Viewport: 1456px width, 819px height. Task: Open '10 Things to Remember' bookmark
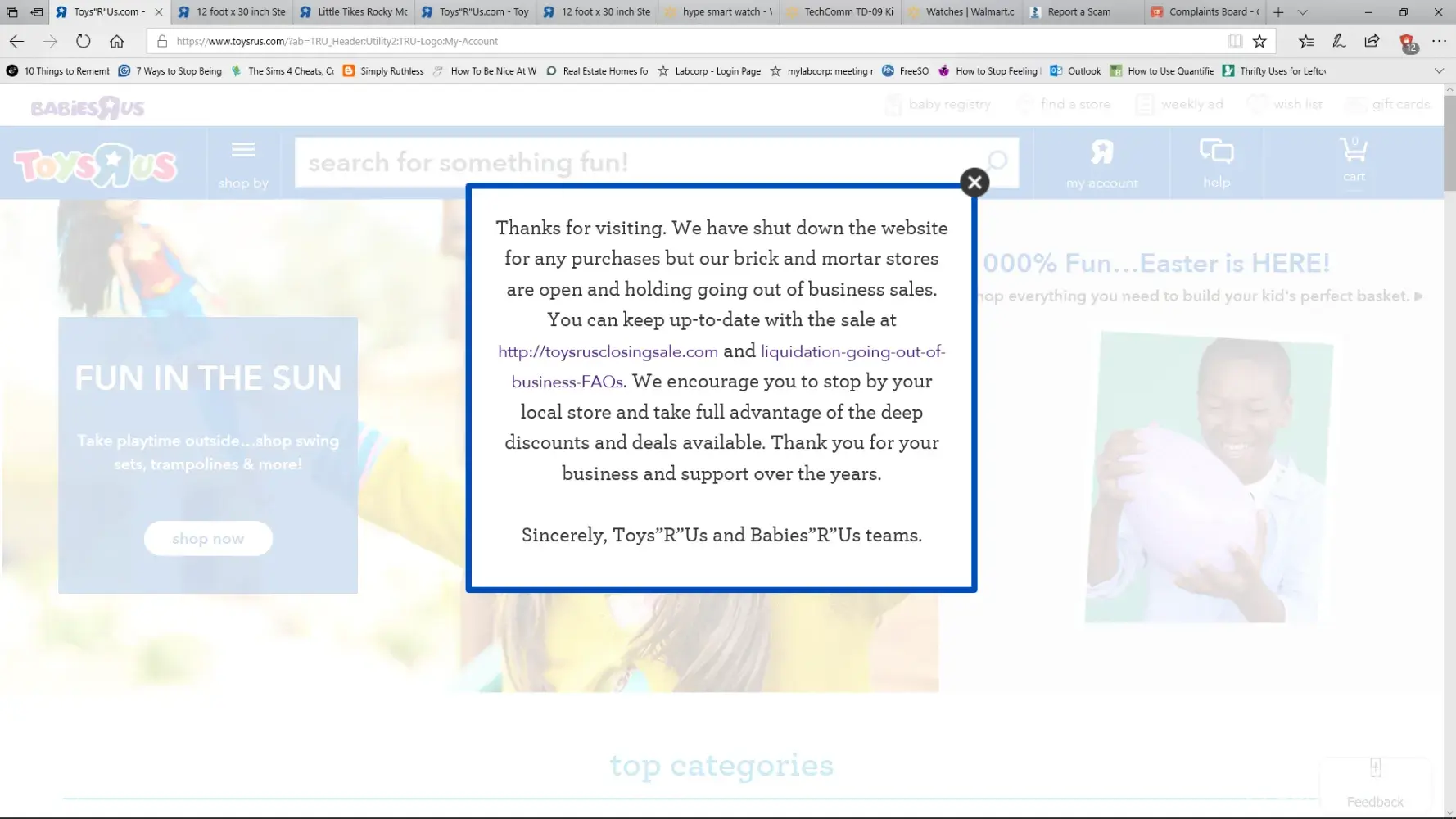point(58,71)
